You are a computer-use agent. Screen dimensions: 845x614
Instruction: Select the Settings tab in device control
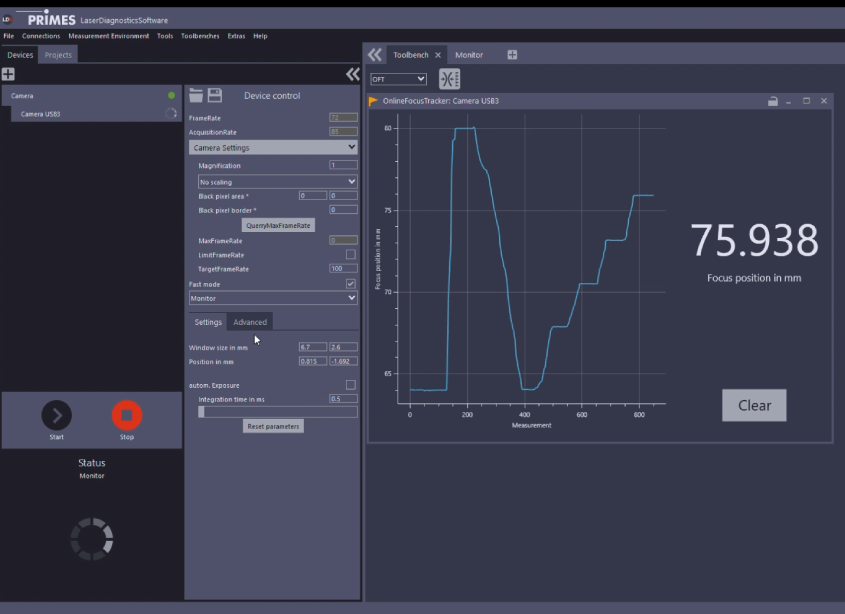(208, 322)
